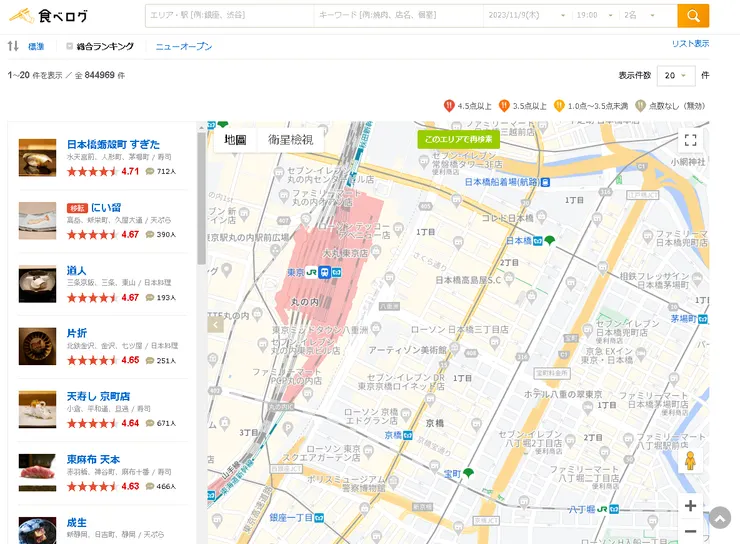Click the 茅場町 station metro icon

point(703,319)
